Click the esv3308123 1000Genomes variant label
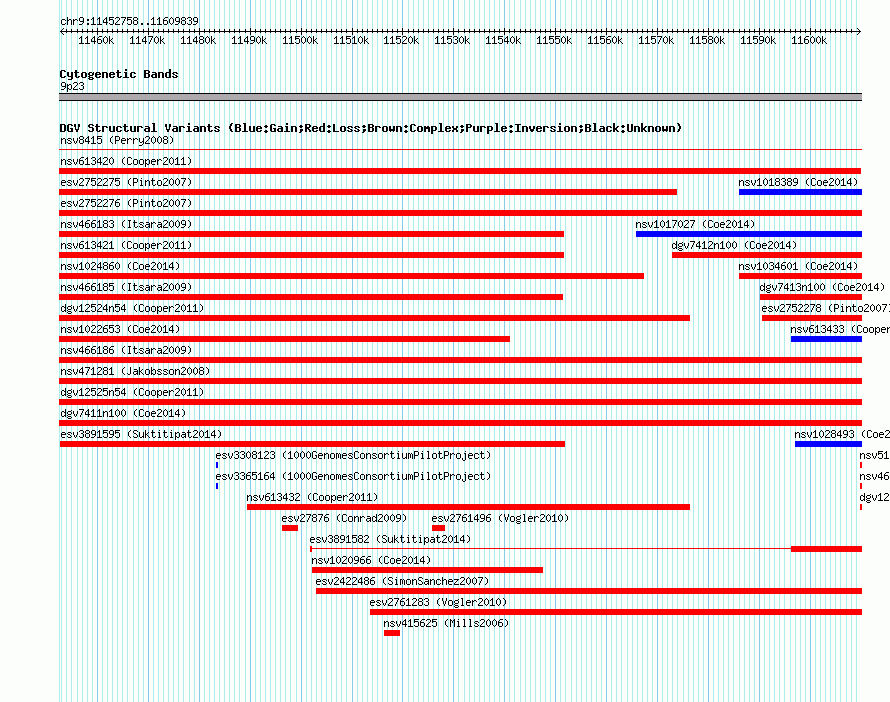 click(353, 455)
